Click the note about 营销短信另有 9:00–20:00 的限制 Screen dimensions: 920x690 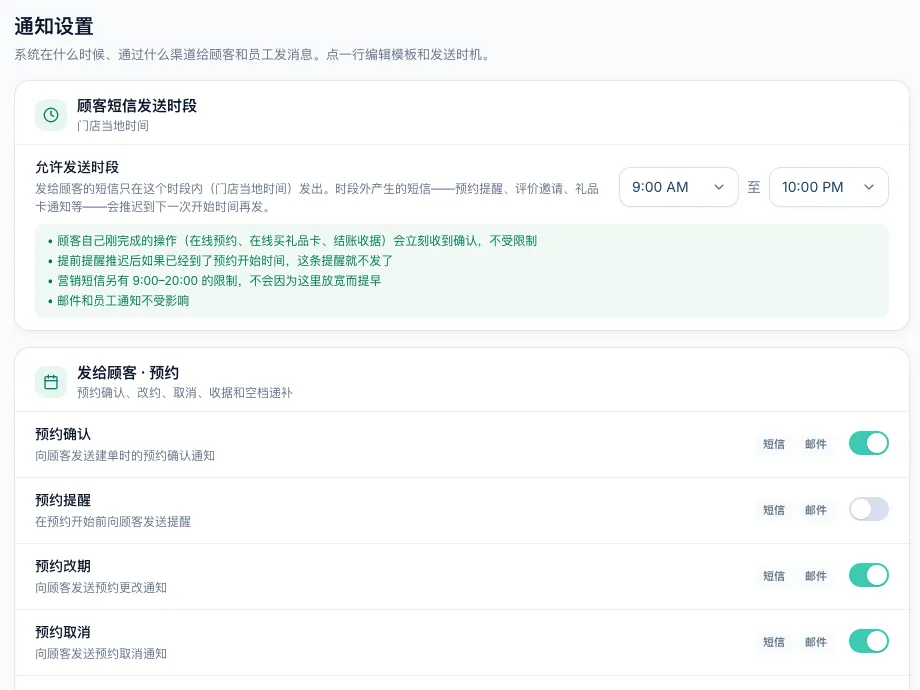pos(214,280)
